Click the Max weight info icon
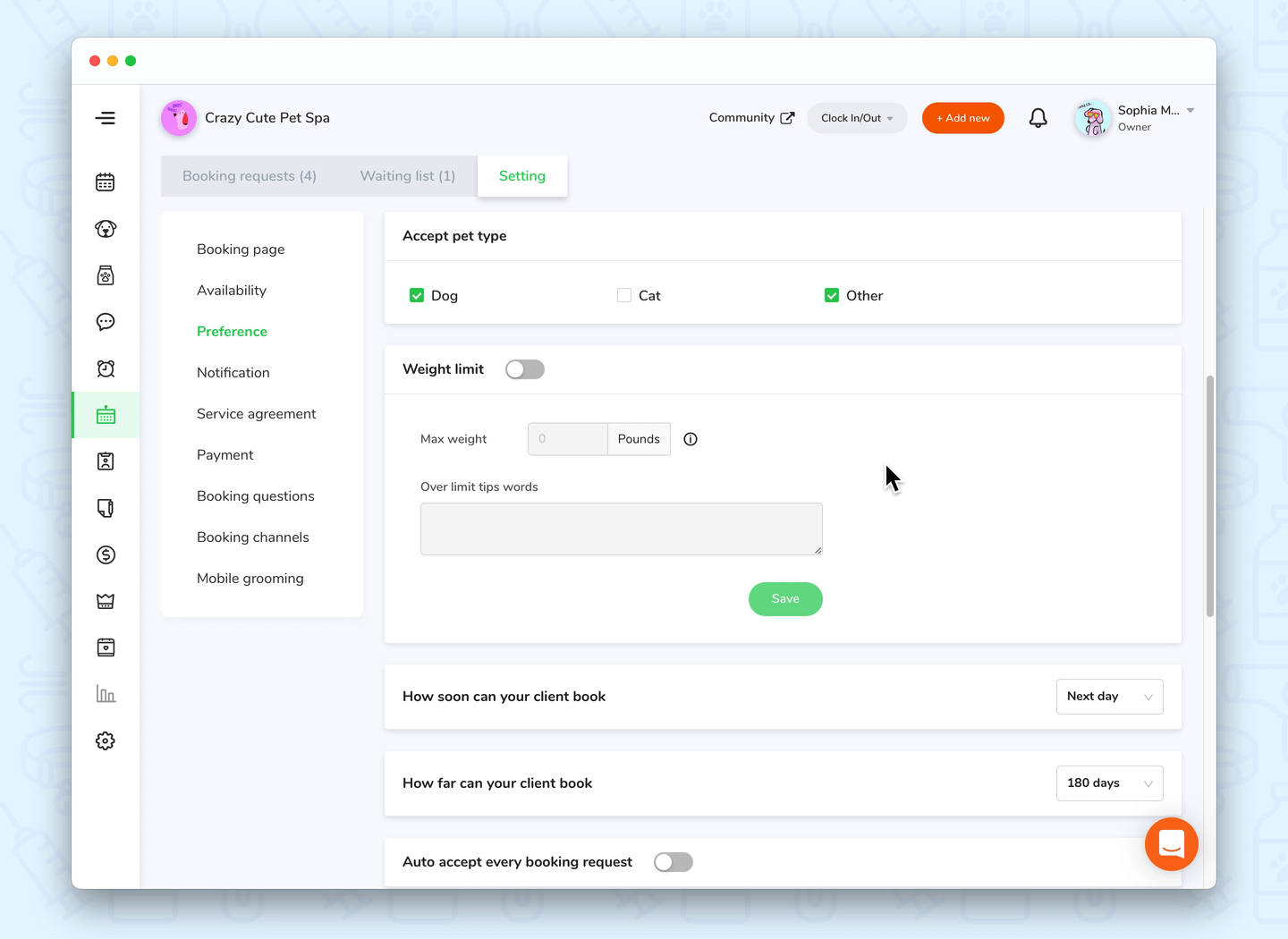This screenshot has width=1288, height=939. point(691,439)
